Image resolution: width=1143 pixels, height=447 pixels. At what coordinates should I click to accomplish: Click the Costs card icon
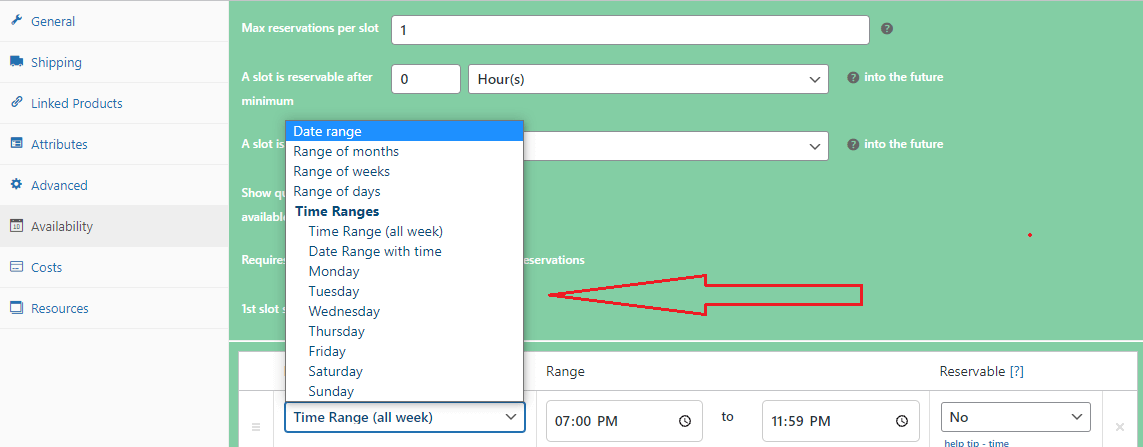pos(16,267)
